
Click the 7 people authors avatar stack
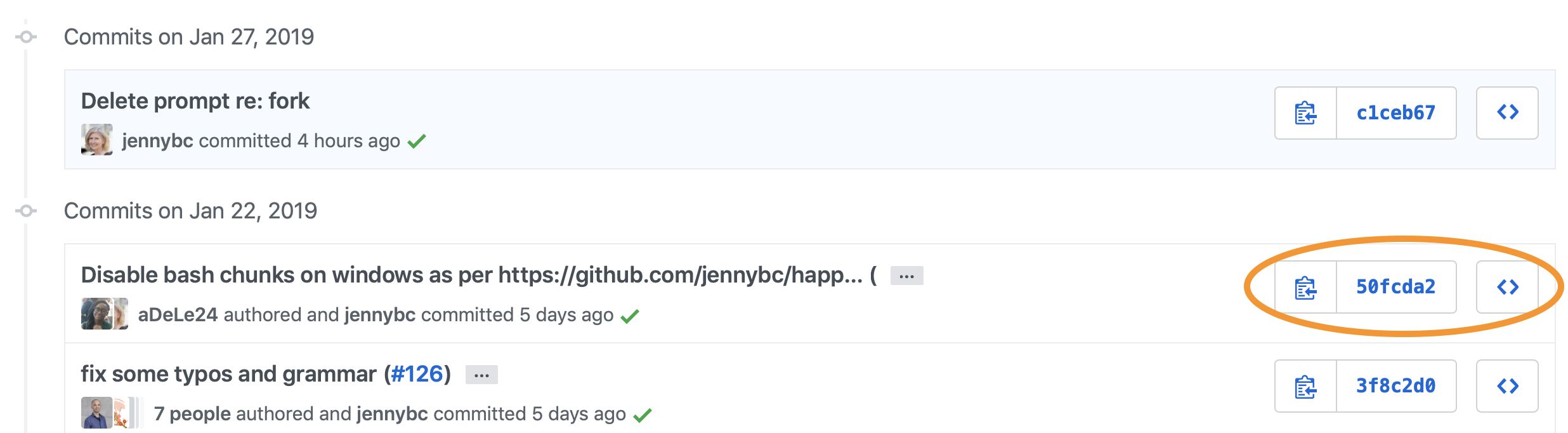click(x=111, y=413)
